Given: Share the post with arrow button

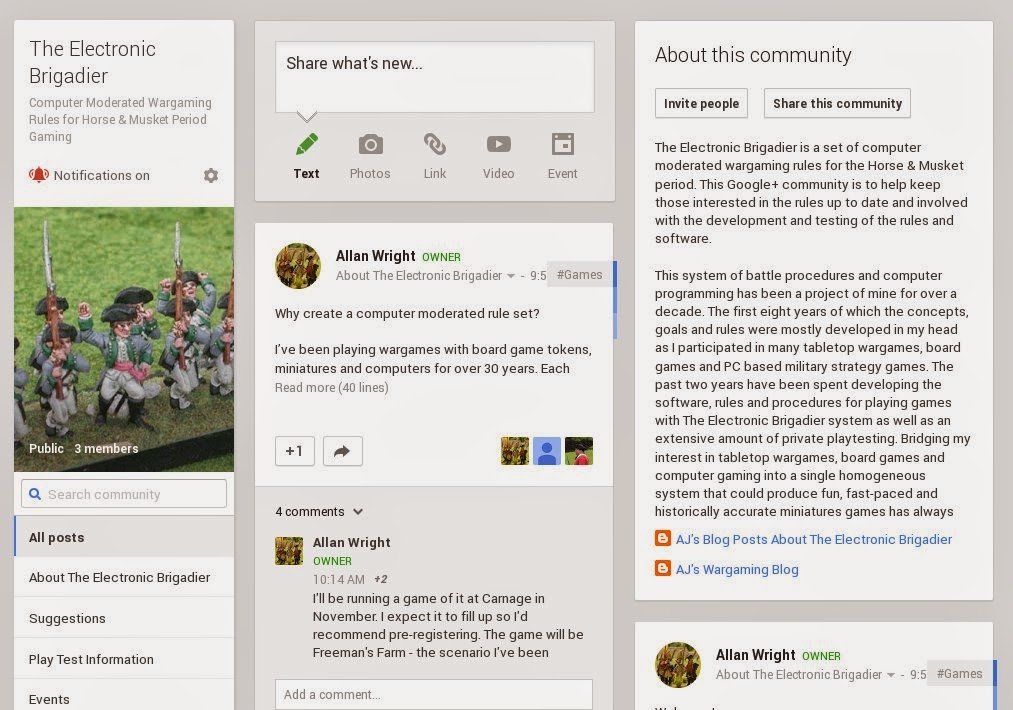Looking at the screenshot, I should click(342, 451).
